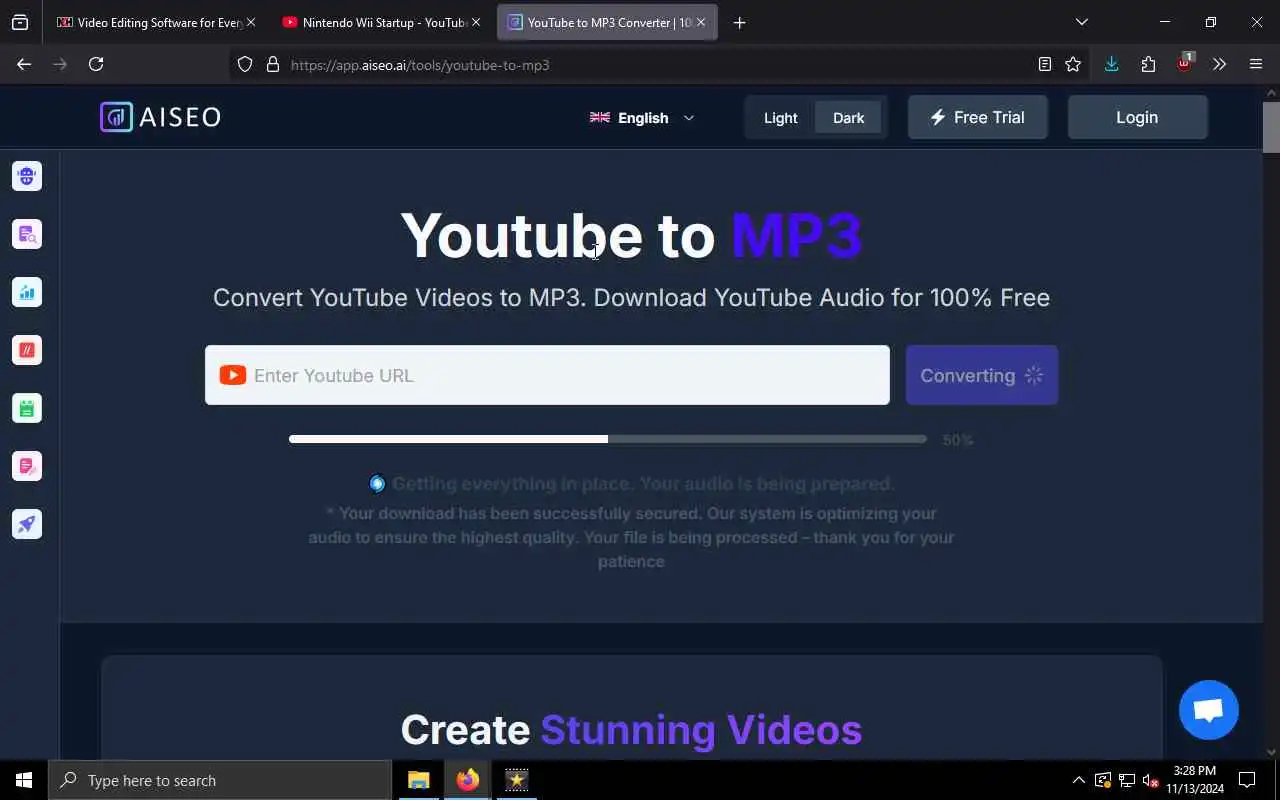This screenshot has width=1280, height=800.
Task: Click the Windows taskbar search box
Action: point(220,780)
